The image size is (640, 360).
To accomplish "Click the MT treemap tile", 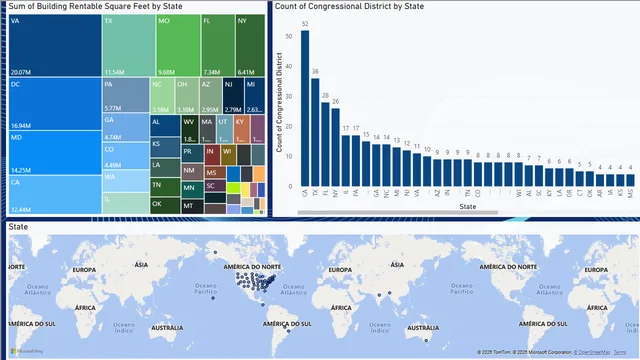I will [x=192, y=207].
